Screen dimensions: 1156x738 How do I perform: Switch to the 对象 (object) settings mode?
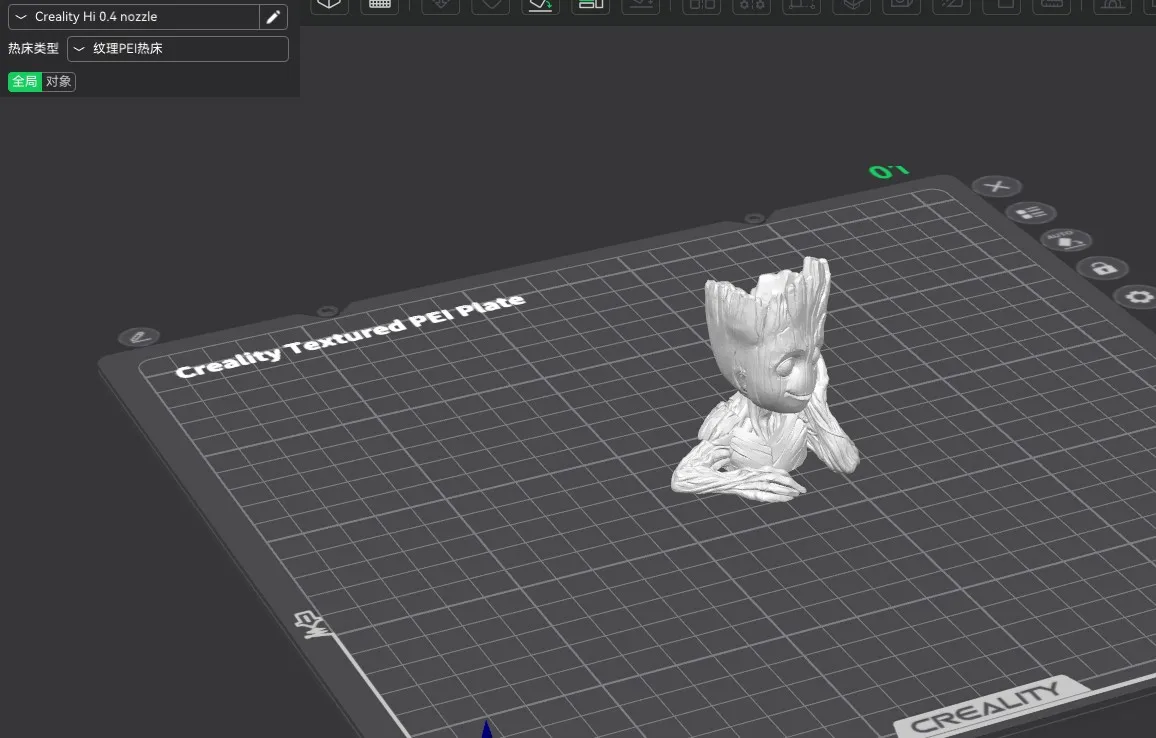tap(59, 81)
